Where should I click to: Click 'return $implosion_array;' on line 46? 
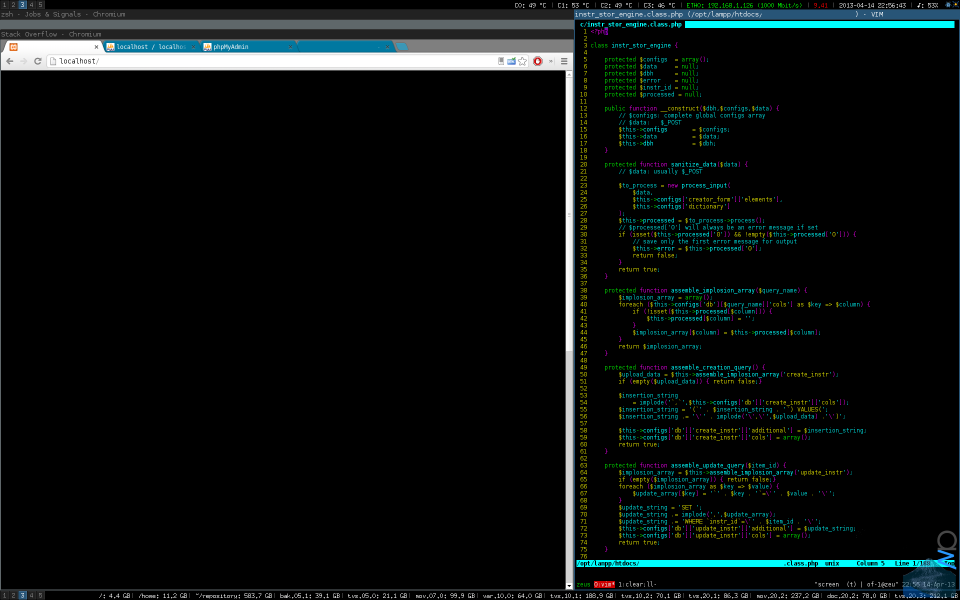pos(661,347)
